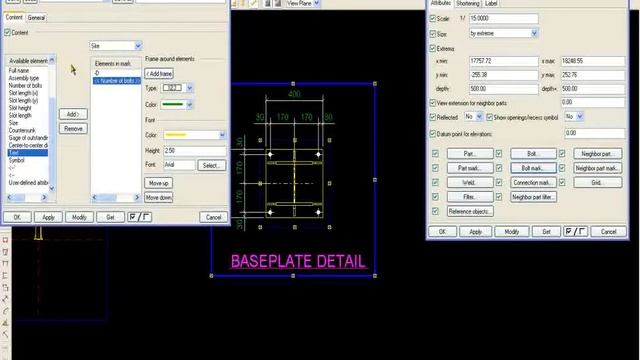Click the x min input field

click(x=503, y=61)
